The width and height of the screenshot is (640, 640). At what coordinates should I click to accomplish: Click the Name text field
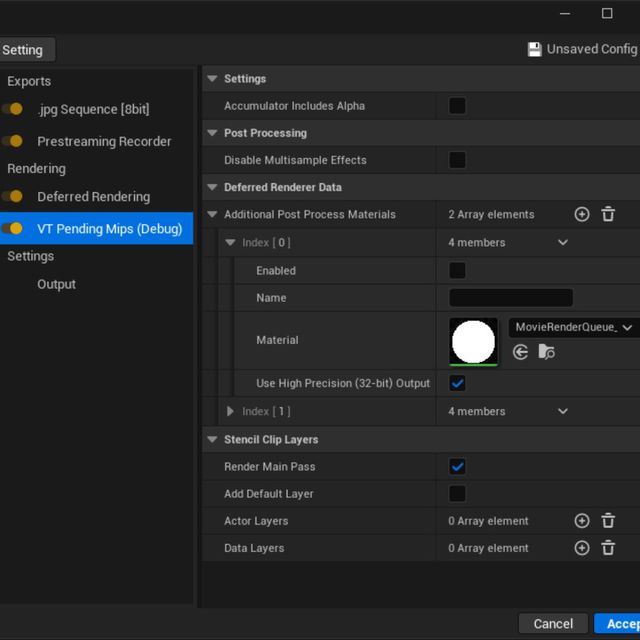510,298
